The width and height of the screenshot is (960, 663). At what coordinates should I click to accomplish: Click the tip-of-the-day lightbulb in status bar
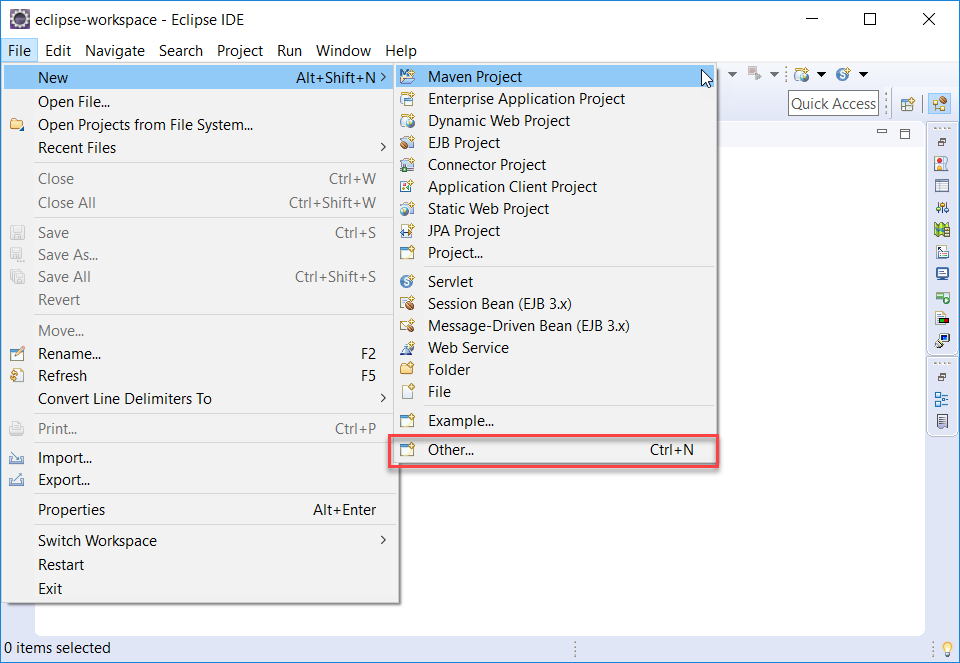click(x=947, y=648)
